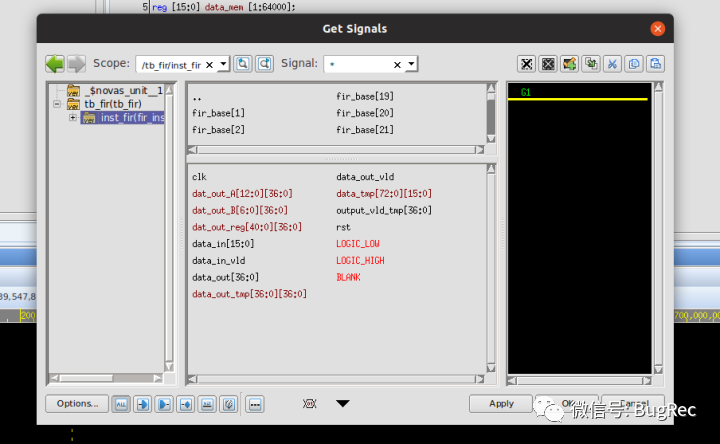Select inst_fir(fir_ins in the hierarchy tree

point(124,118)
